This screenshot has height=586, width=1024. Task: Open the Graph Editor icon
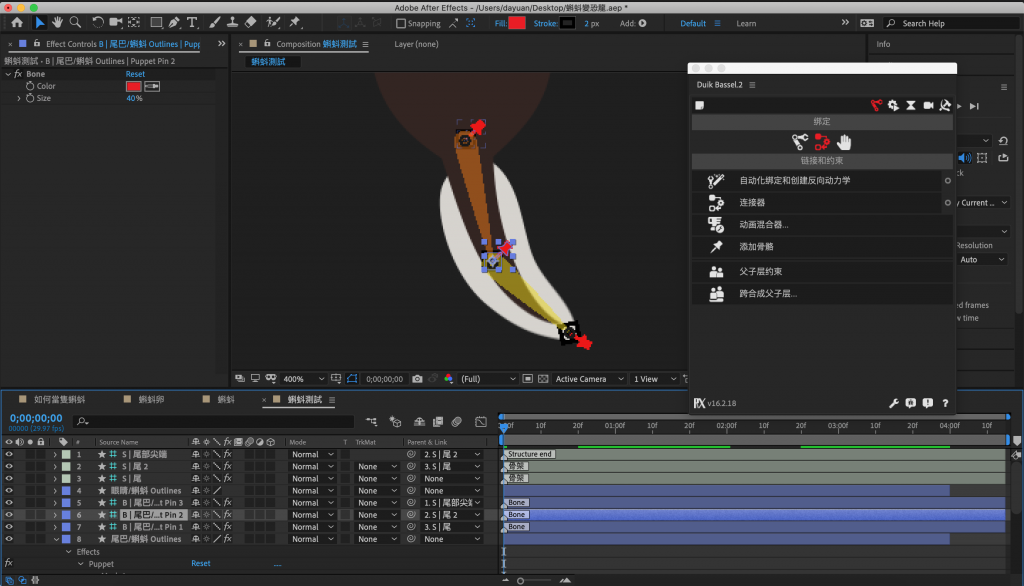(x=481, y=422)
